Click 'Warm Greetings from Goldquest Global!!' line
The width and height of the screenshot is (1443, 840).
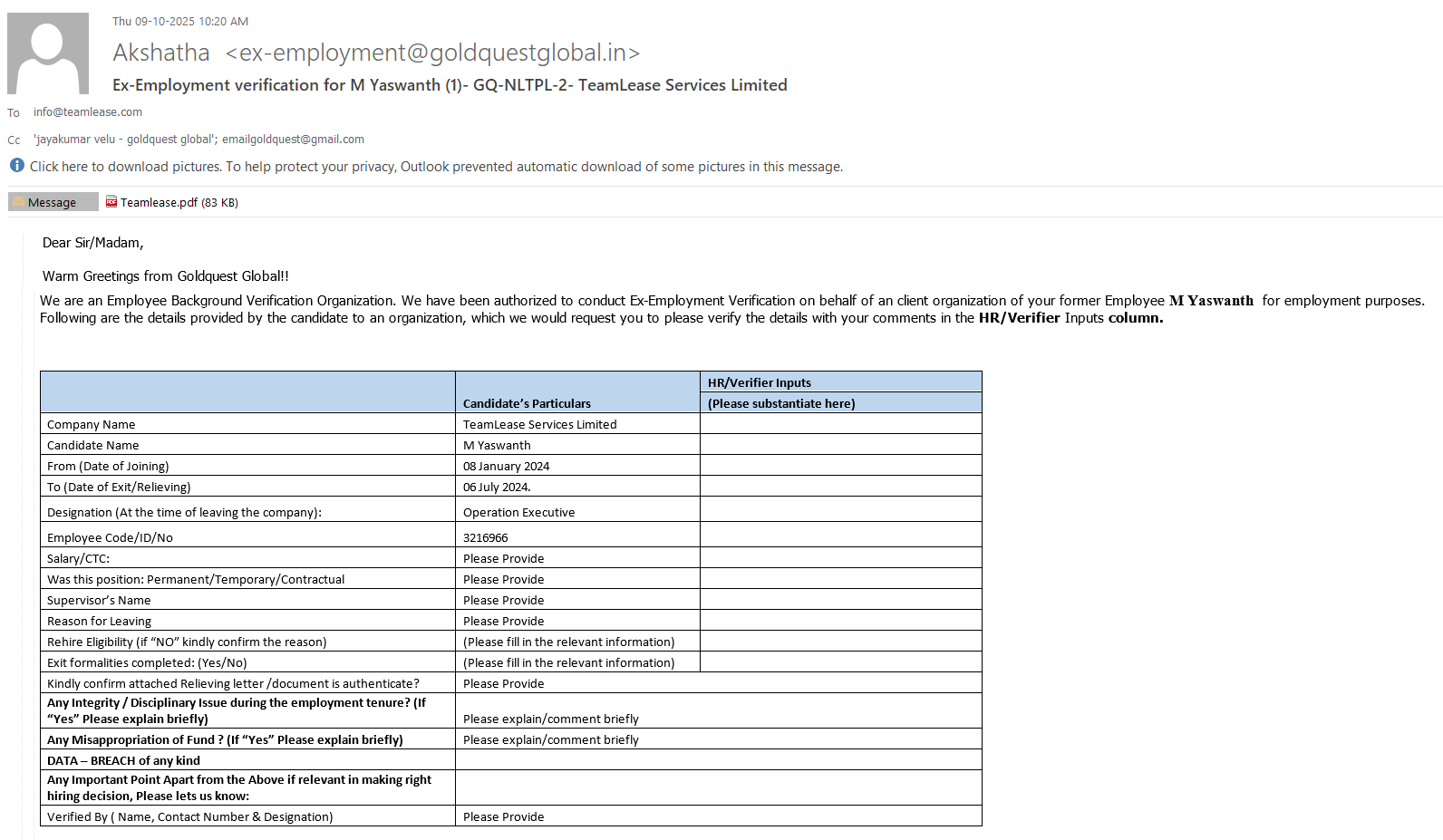[x=166, y=276]
